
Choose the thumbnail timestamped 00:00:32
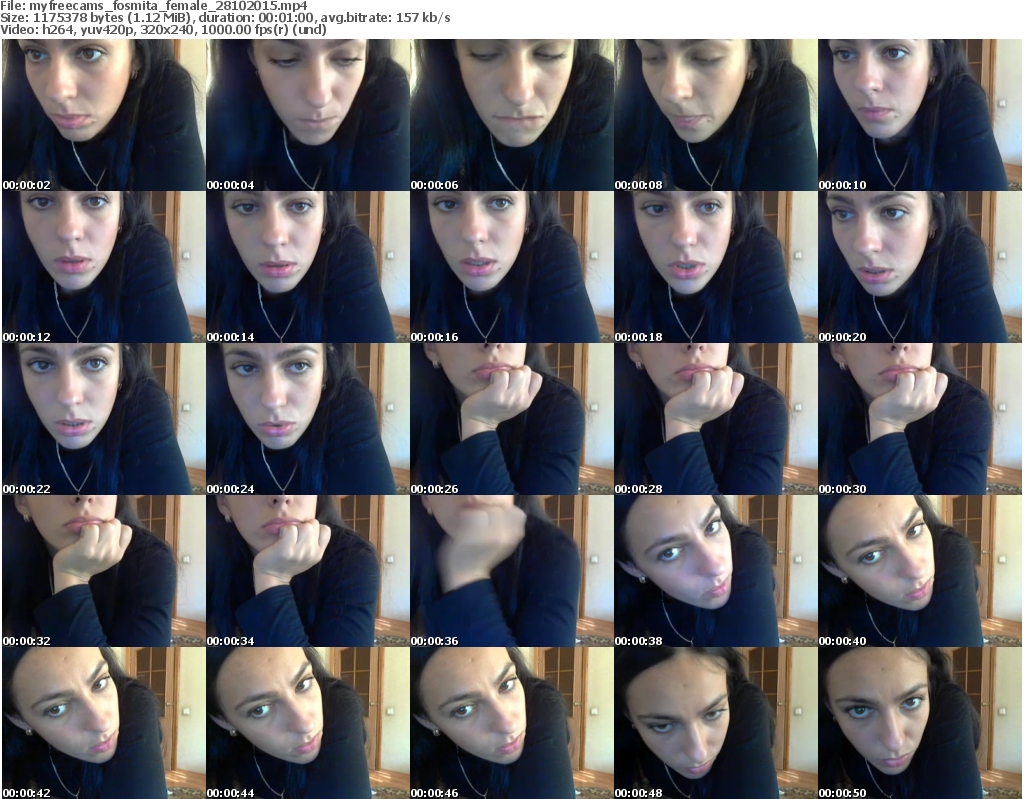pyautogui.click(x=104, y=571)
